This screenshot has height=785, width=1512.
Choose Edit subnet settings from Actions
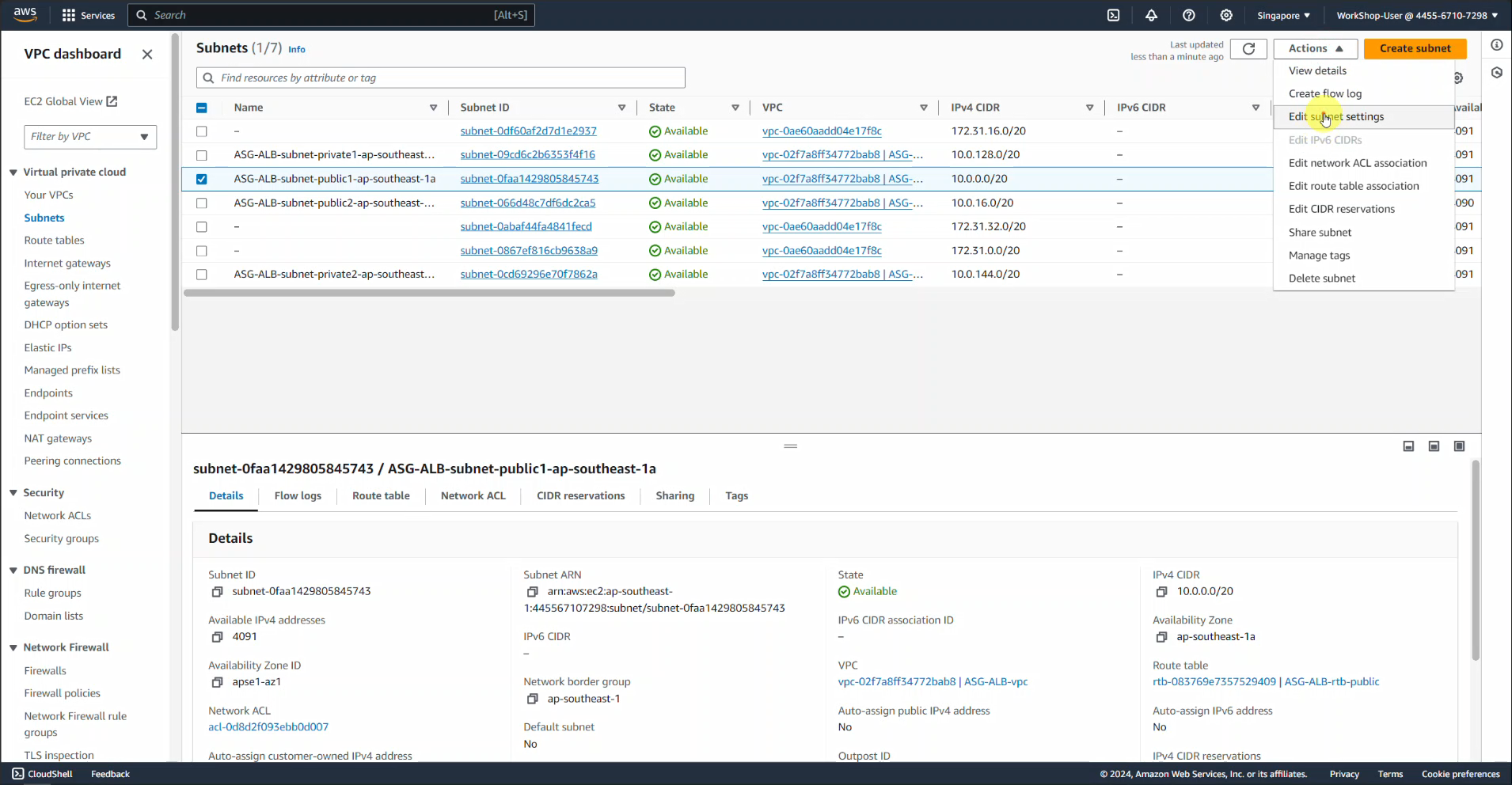coord(1363,117)
